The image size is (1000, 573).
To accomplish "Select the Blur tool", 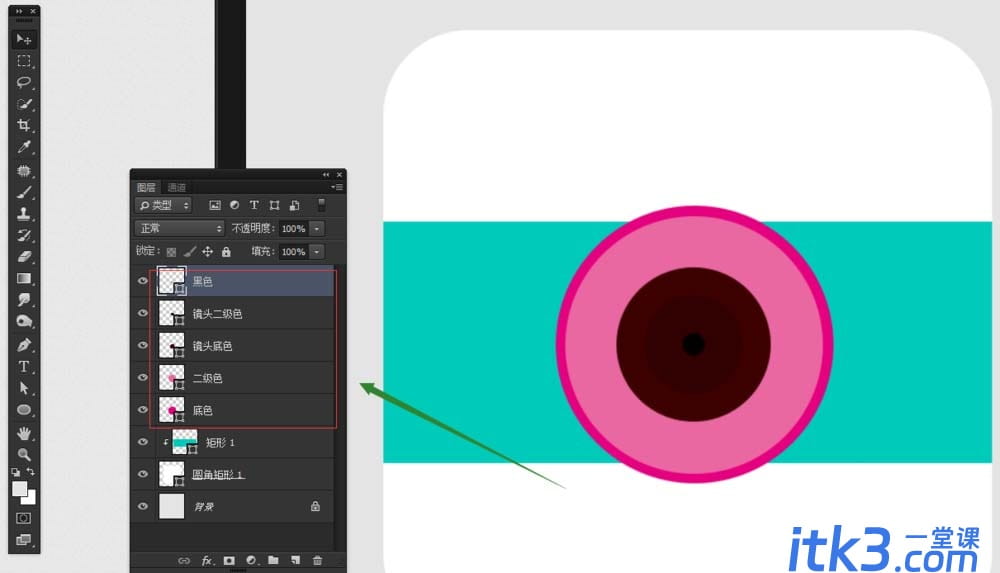I will [x=24, y=299].
